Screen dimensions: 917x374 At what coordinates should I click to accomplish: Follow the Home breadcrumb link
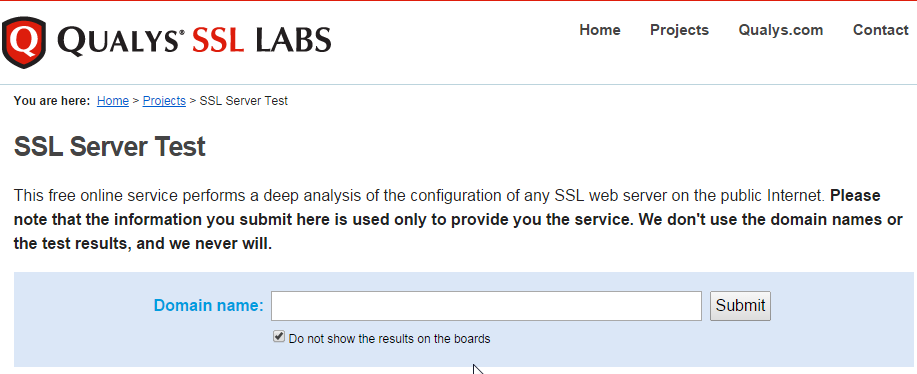point(113,101)
